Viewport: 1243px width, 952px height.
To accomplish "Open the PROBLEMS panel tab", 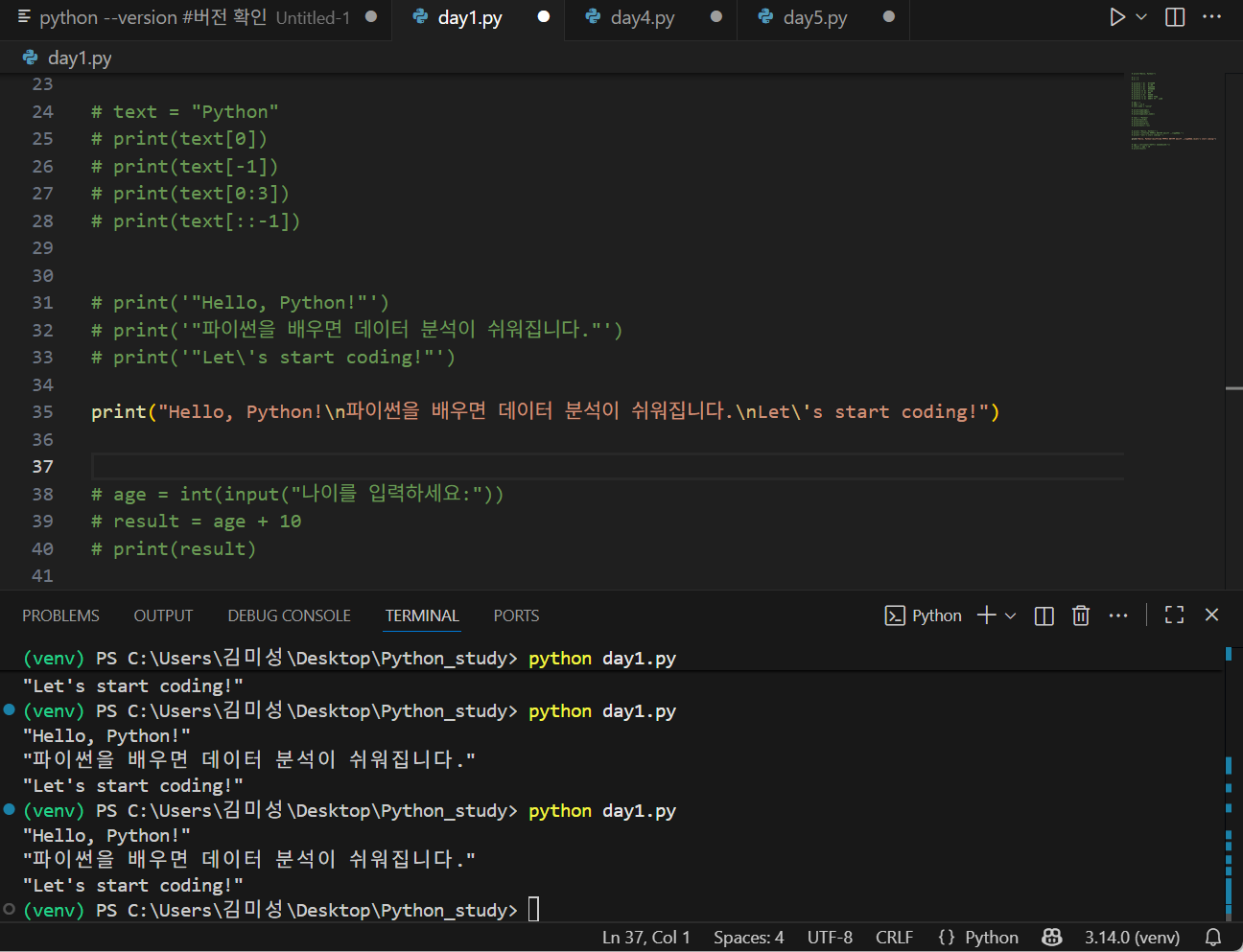I will coord(60,615).
